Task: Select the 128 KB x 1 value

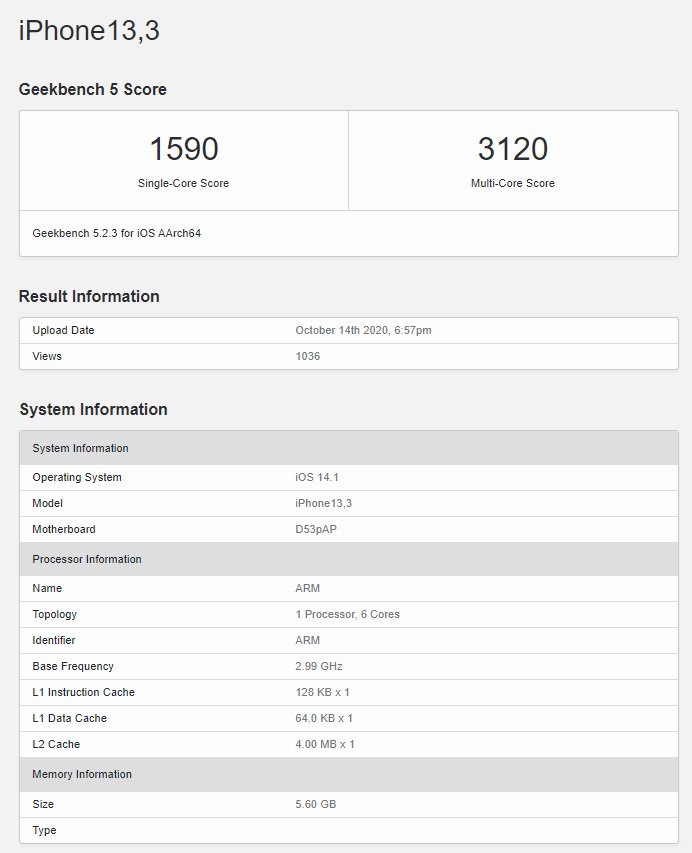Action: 322,693
